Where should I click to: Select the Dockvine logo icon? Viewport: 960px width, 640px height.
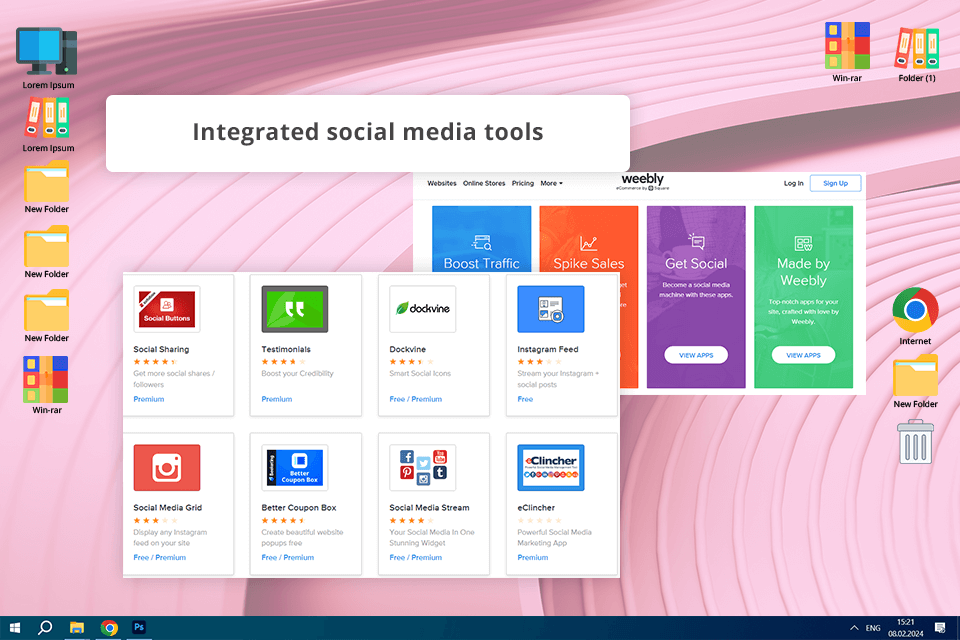point(422,309)
